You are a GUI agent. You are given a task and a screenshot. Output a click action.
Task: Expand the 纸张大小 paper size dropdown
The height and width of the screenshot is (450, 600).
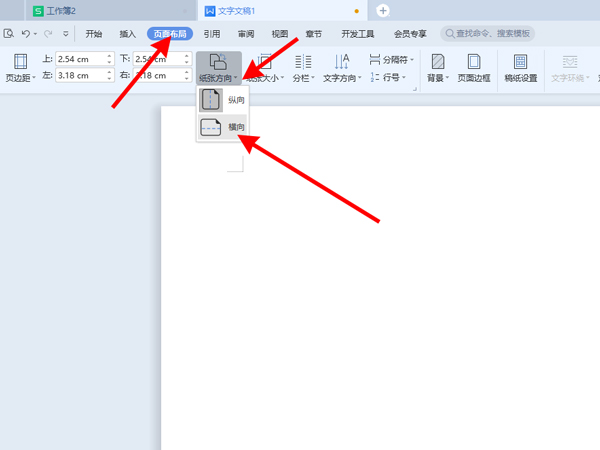(x=266, y=76)
